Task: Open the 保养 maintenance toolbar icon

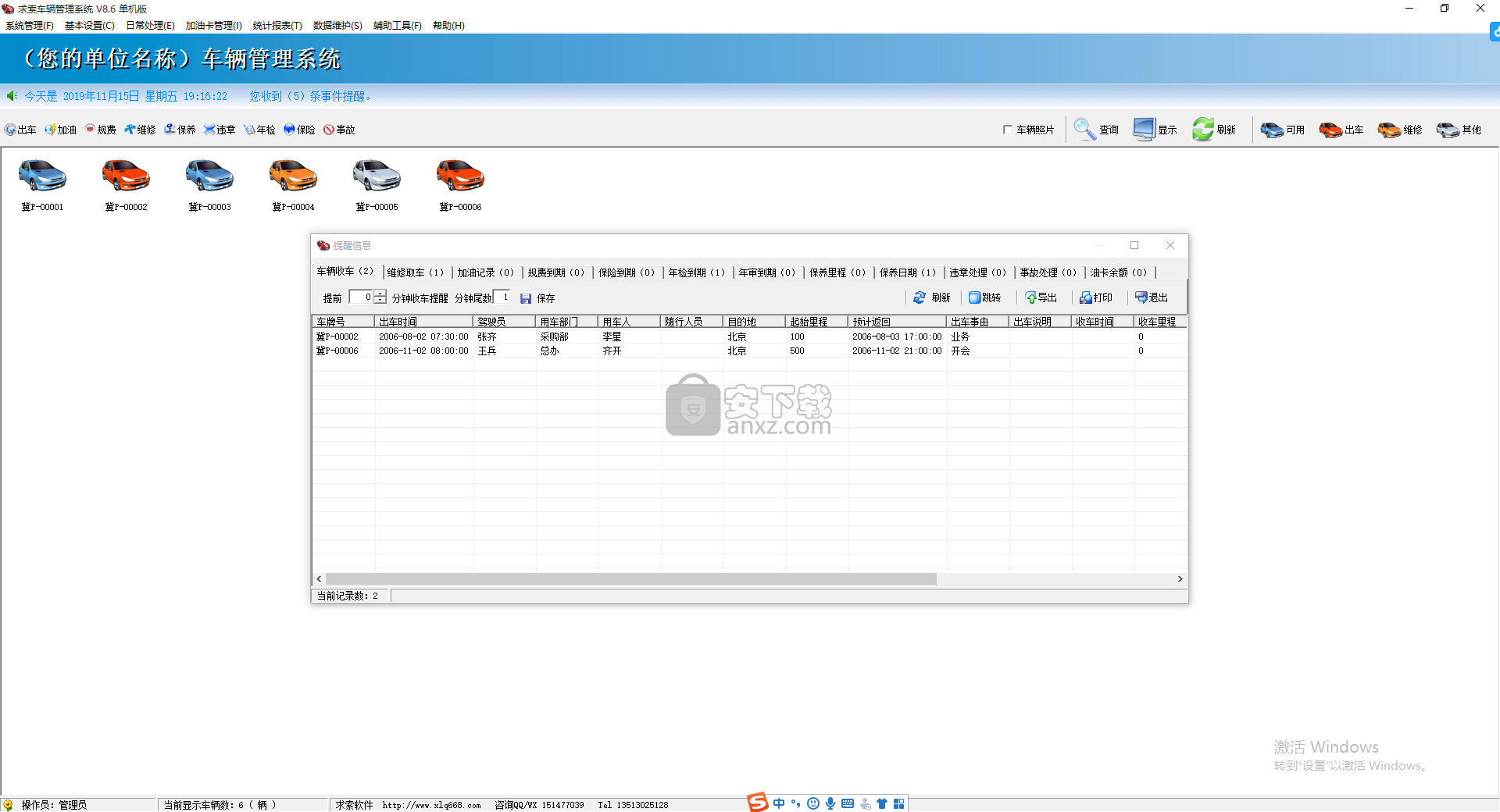Action: pyautogui.click(x=180, y=130)
